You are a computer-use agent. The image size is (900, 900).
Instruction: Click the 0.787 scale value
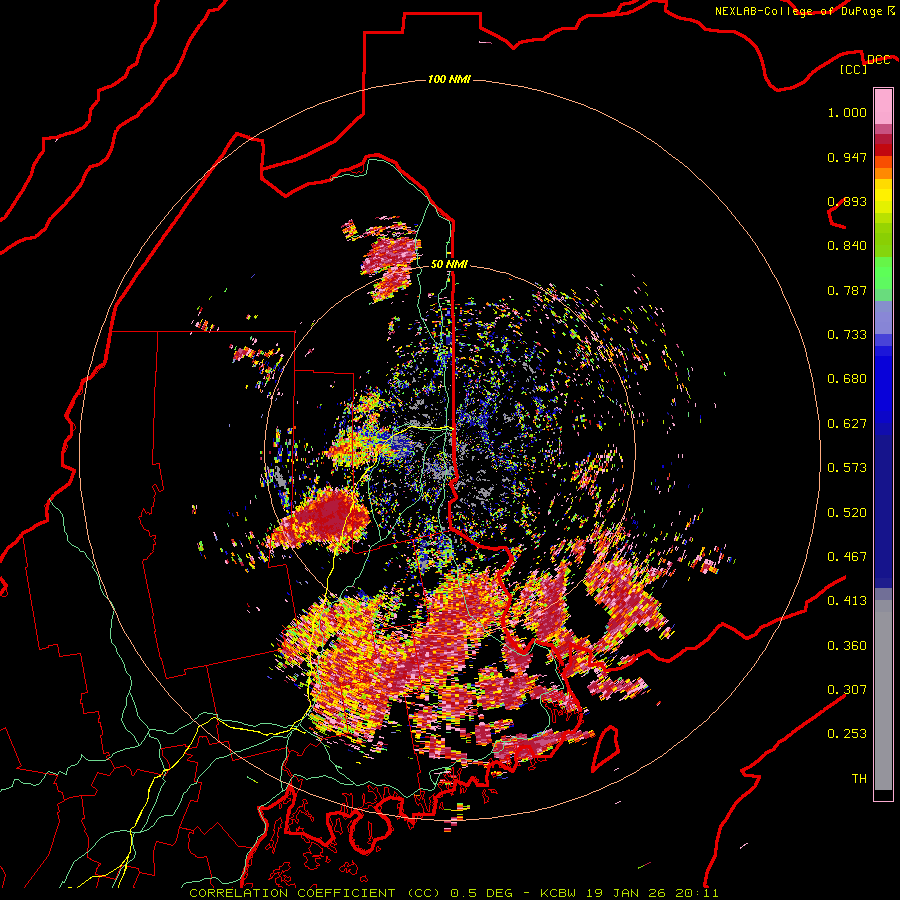point(847,290)
